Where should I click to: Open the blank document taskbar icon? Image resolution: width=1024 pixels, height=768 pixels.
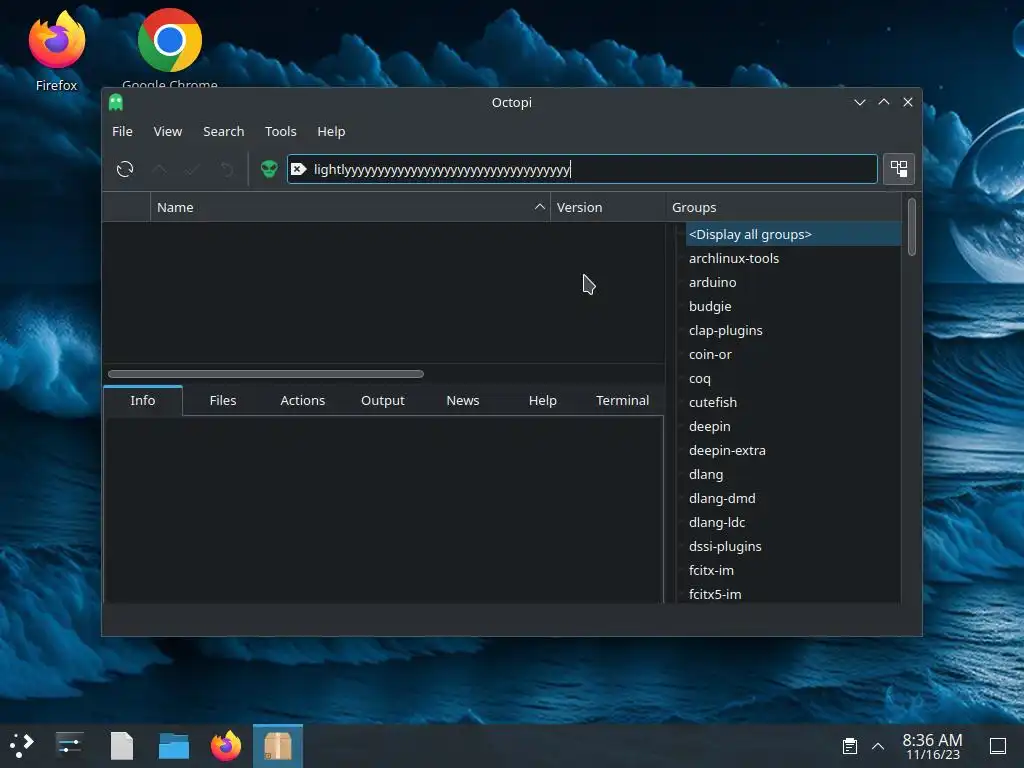121,745
